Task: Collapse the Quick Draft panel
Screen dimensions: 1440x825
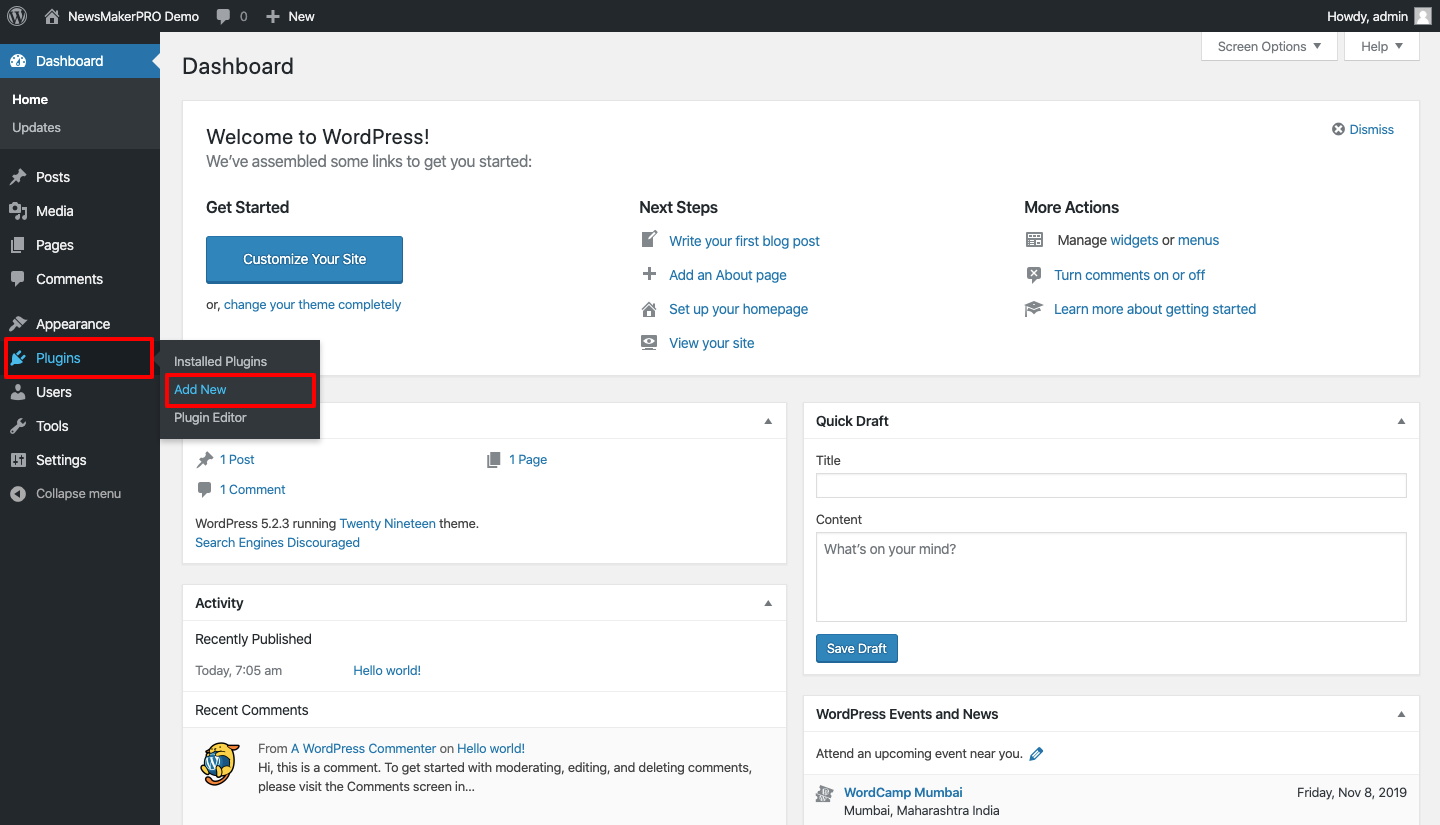Action: [x=1401, y=421]
